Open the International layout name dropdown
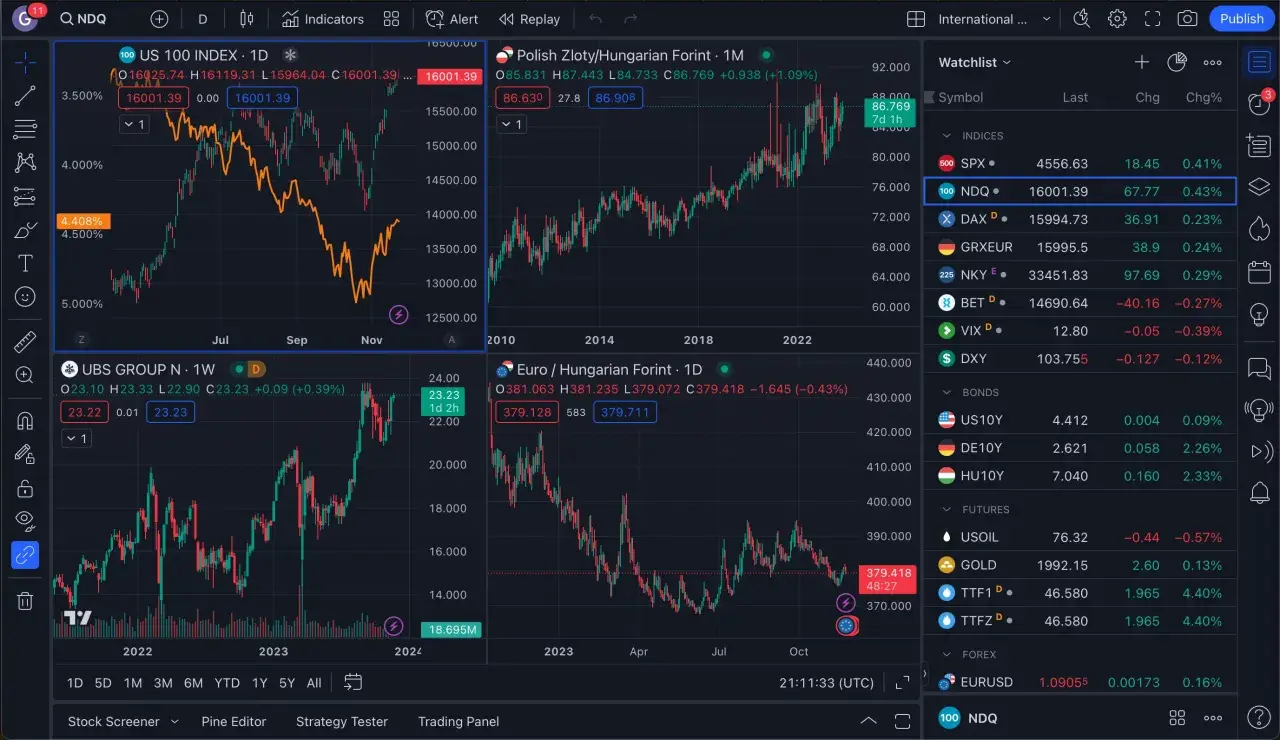The height and width of the screenshot is (740, 1280). coord(1047,19)
